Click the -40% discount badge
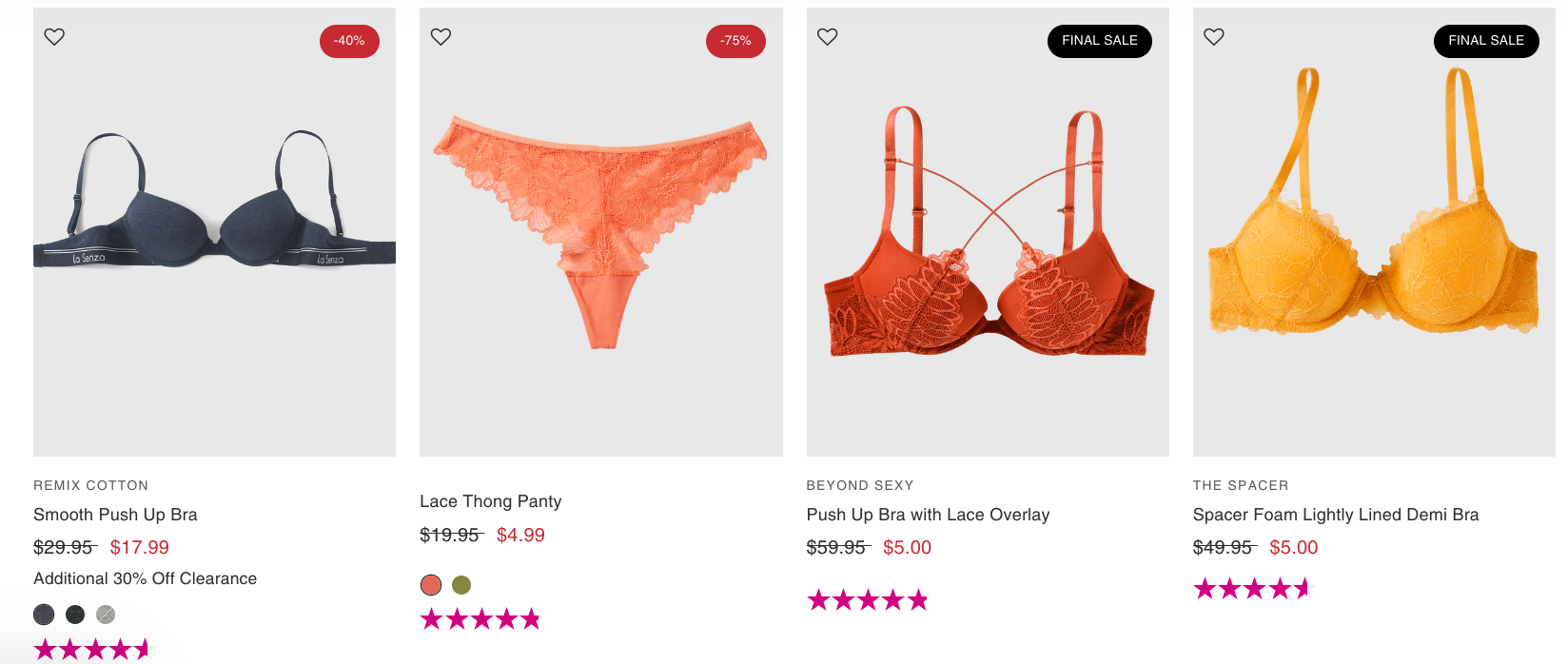Screen dimensions: 1568x664 (x=349, y=41)
